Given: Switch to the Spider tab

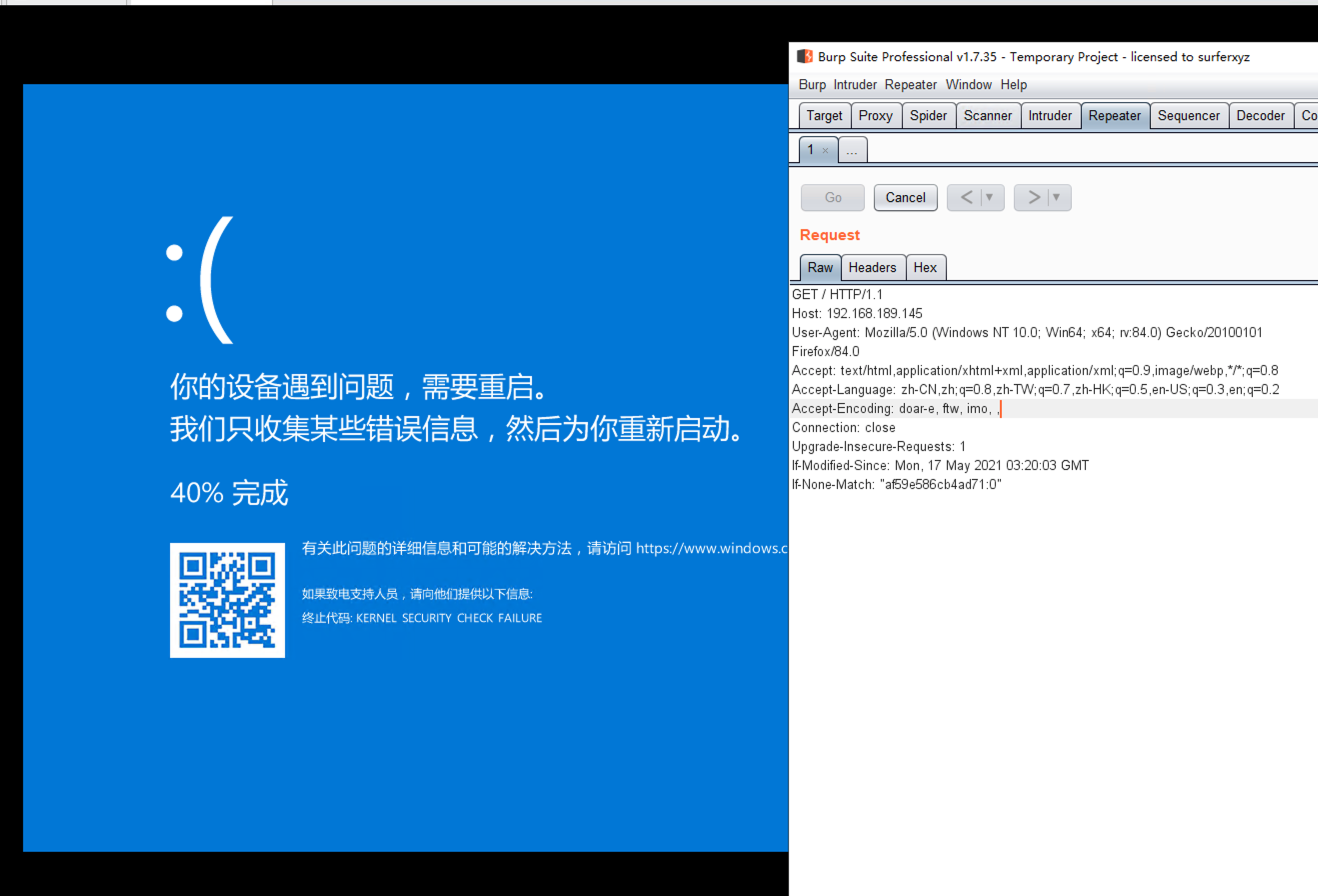Looking at the screenshot, I should 928,116.
